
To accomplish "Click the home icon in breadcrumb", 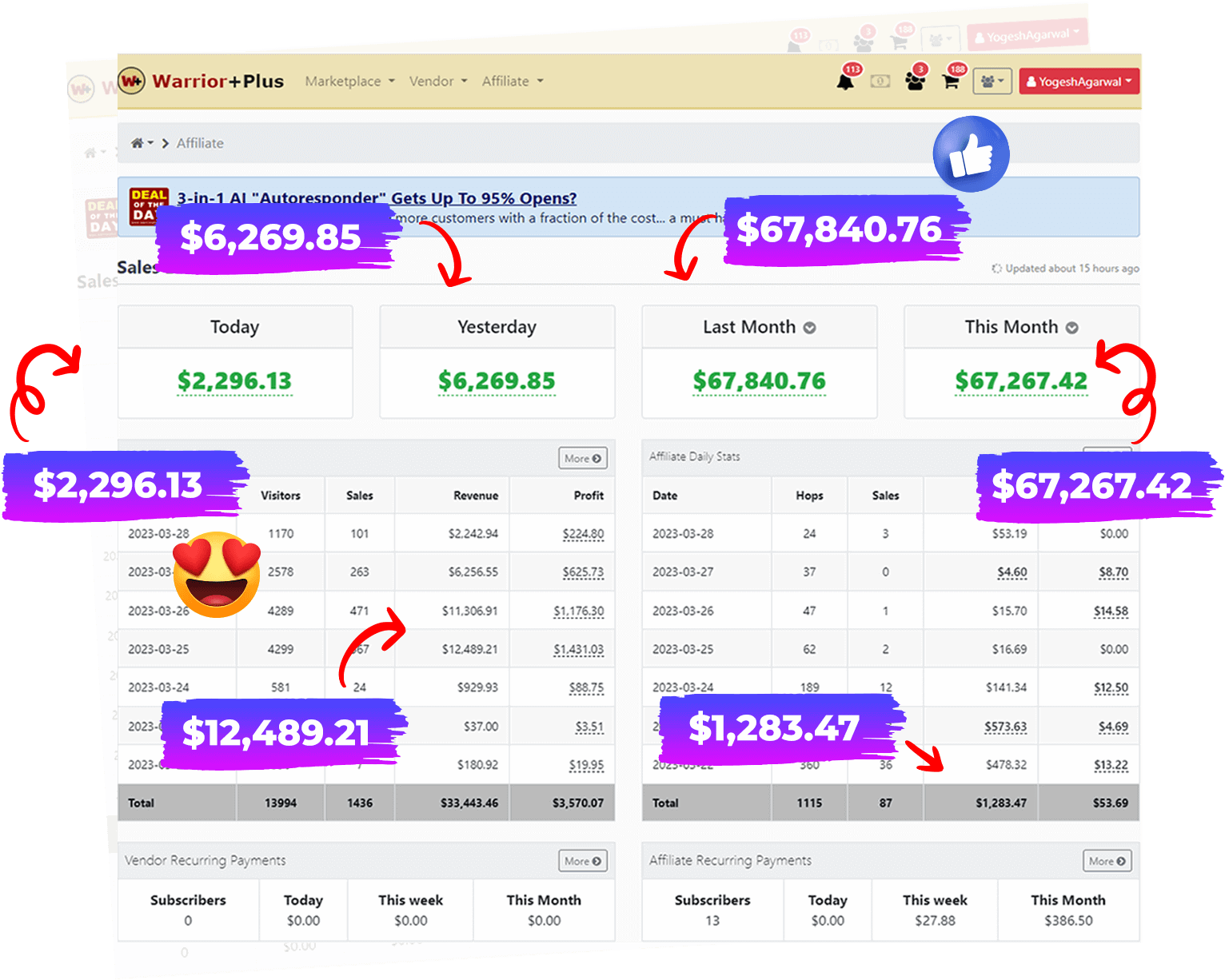I will click(x=138, y=143).
